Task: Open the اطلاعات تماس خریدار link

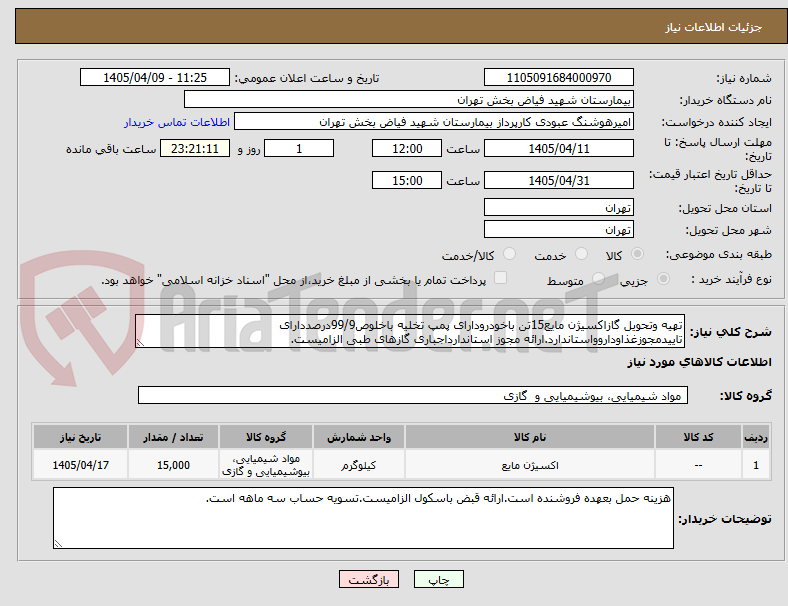Action: [x=177, y=122]
